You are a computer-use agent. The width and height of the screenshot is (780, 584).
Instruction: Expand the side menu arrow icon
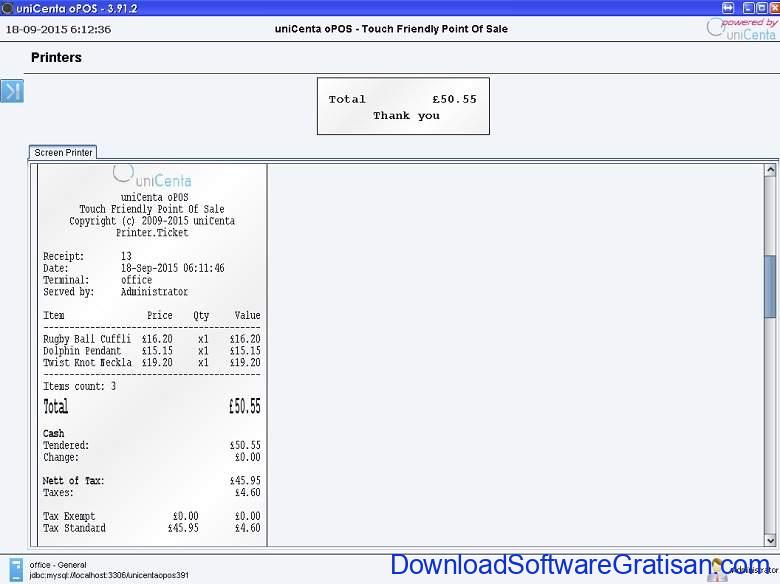[12, 91]
